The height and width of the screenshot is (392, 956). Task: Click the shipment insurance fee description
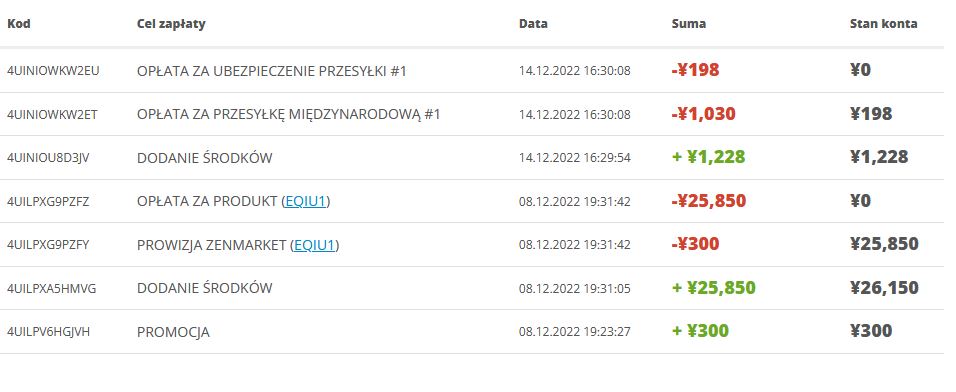(272, 71)
